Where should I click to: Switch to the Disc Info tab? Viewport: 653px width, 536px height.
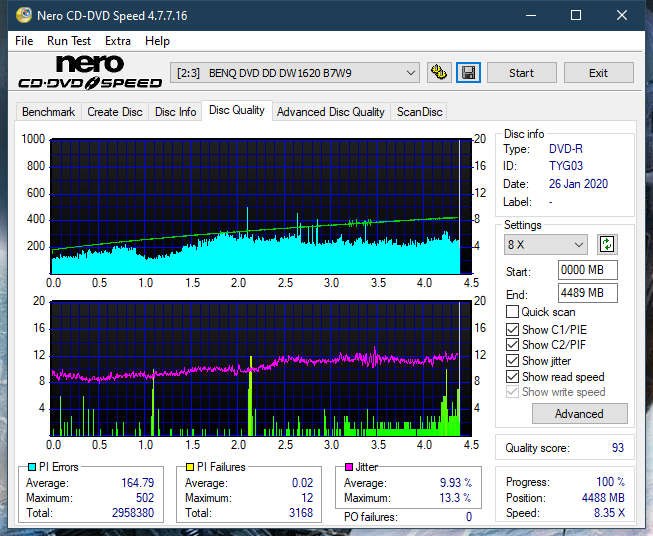coord(175,112)
